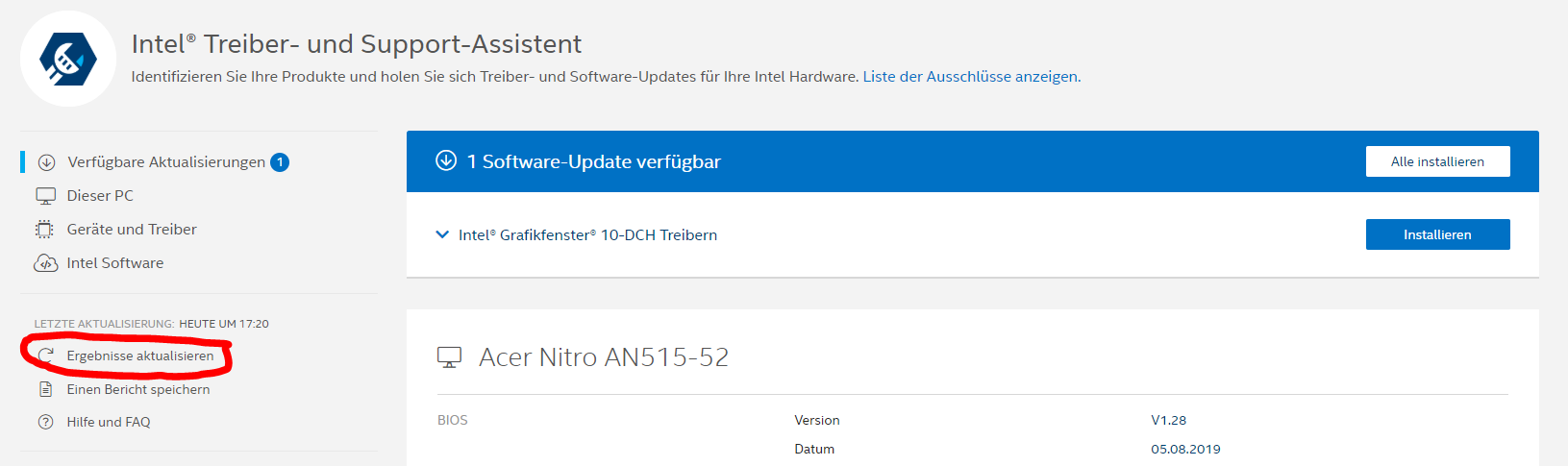1568x466 pixels.
Task: Click the Einen Bericht speichern link
Action: pos(138,389)
